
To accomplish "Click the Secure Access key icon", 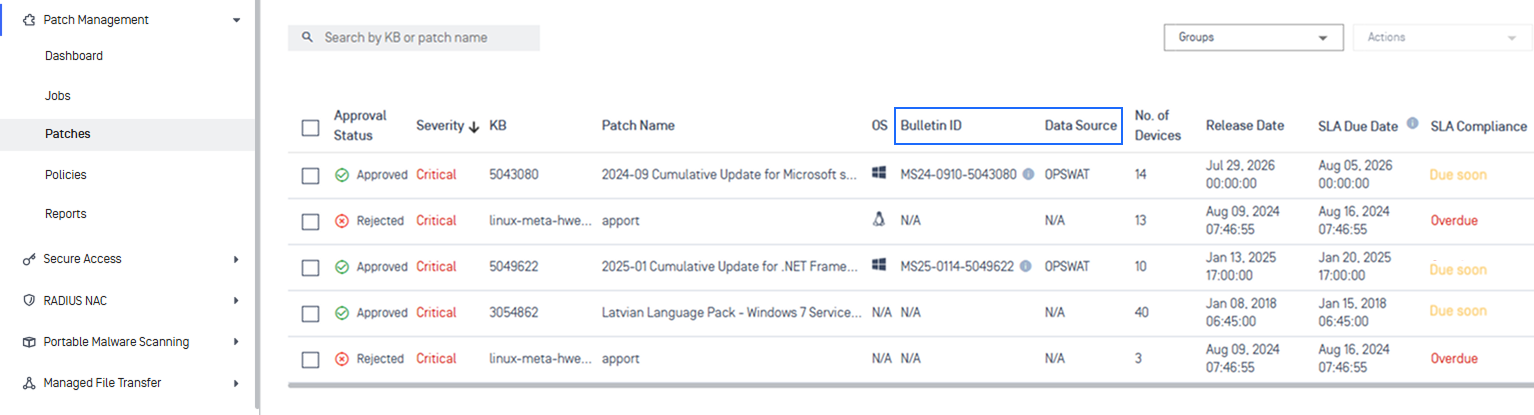I will [28, 259].
